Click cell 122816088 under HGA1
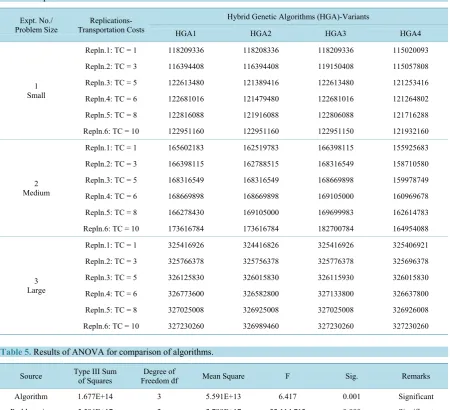Viewport: 450px width, 410px height. point(186,115)
